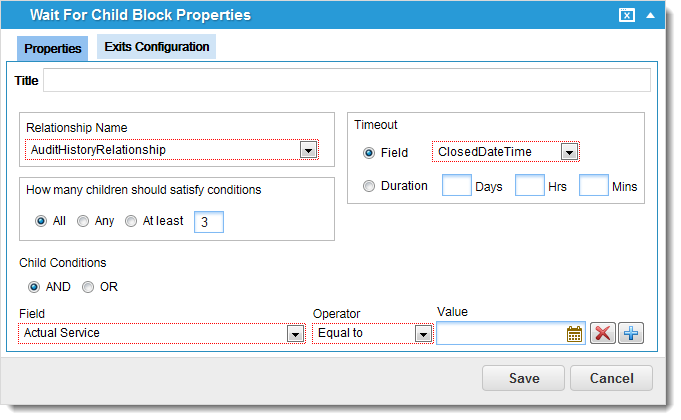Delete condition with red X icon
This screenshot has width=681, height=420.
(602, 333)
